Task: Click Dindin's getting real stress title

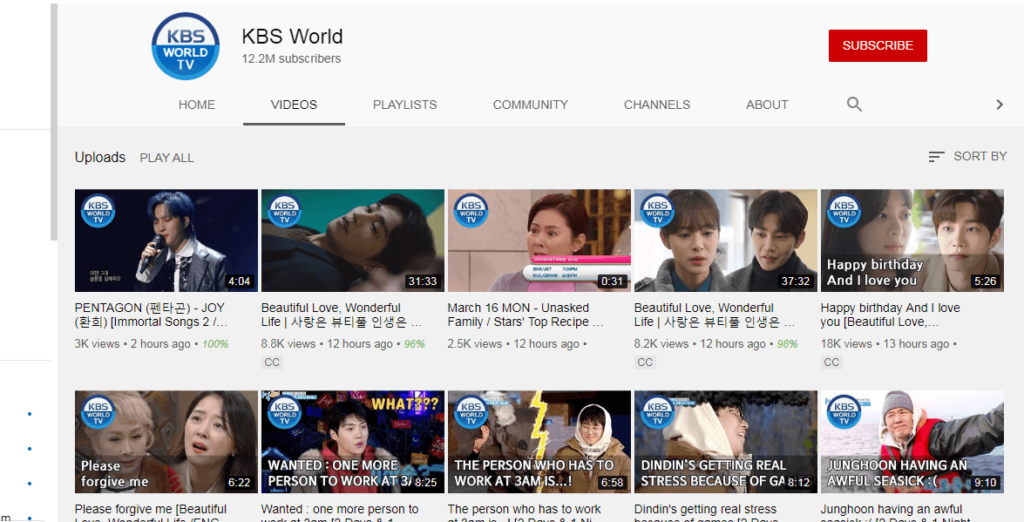Action: [705, 515]
